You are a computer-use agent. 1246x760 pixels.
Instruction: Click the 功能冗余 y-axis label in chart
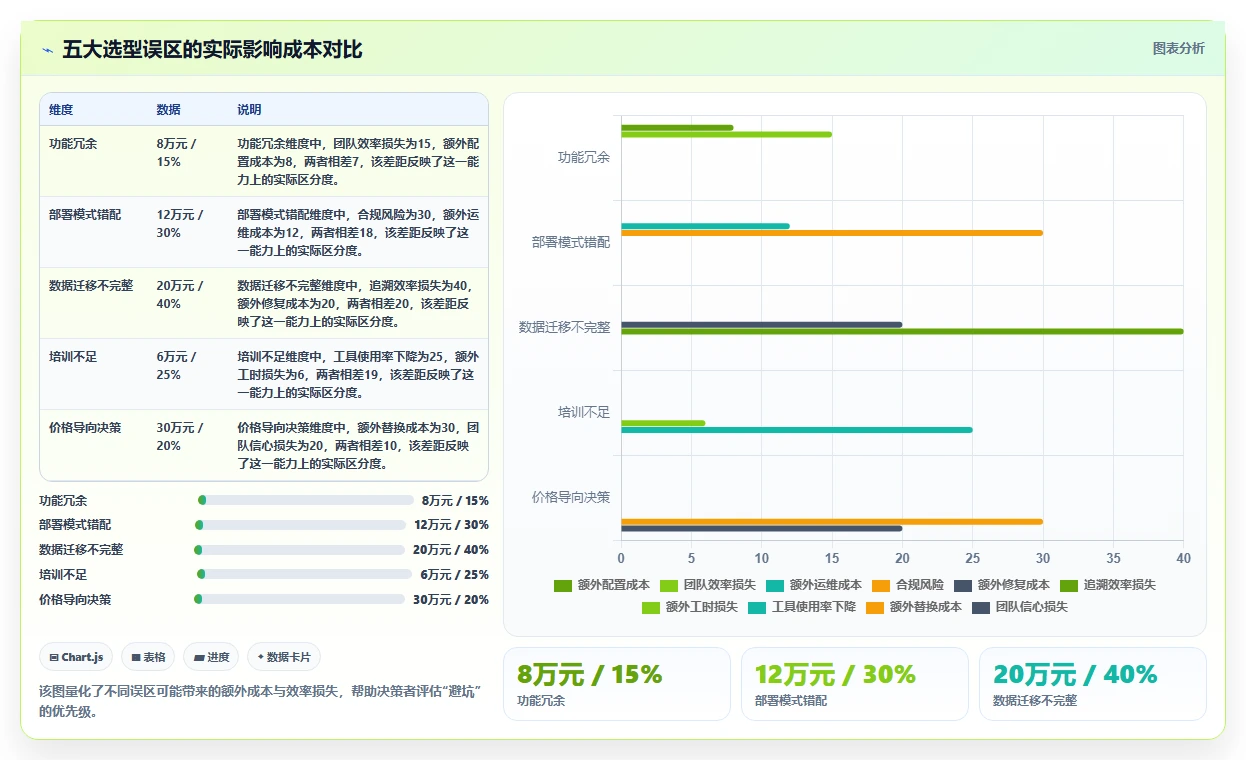click(x=584, y=157)
